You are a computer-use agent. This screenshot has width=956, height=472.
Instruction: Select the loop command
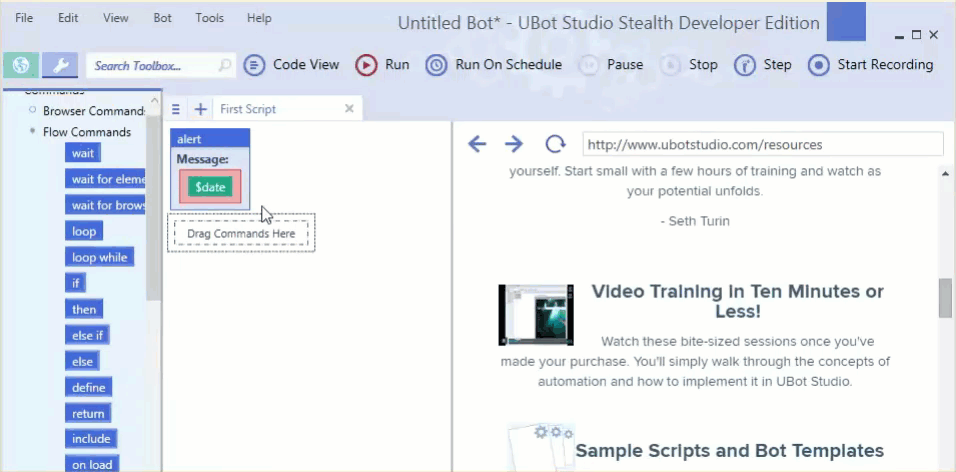(84, 231)
